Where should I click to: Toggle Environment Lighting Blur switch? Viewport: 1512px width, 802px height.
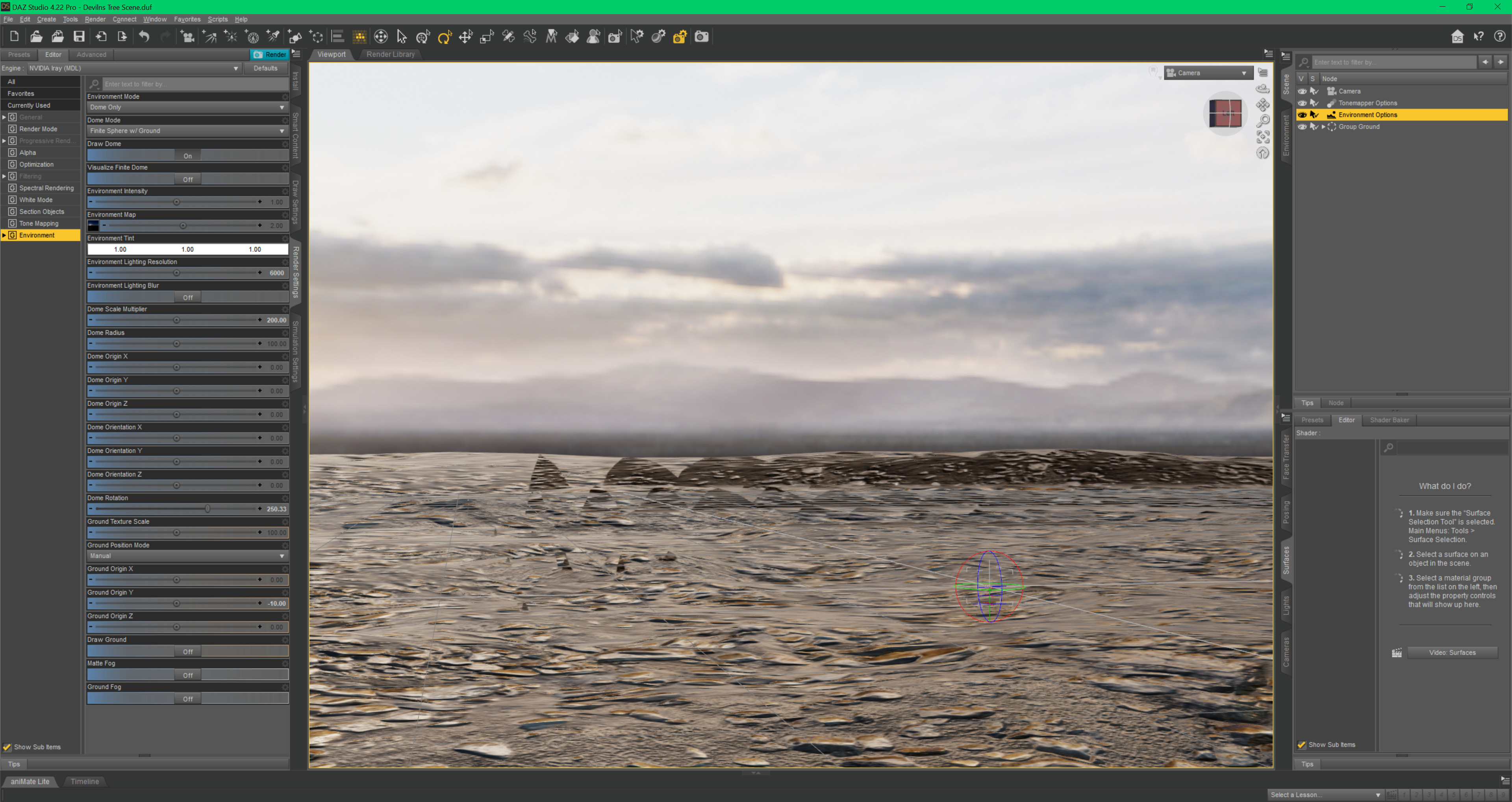tap(187, 298)
